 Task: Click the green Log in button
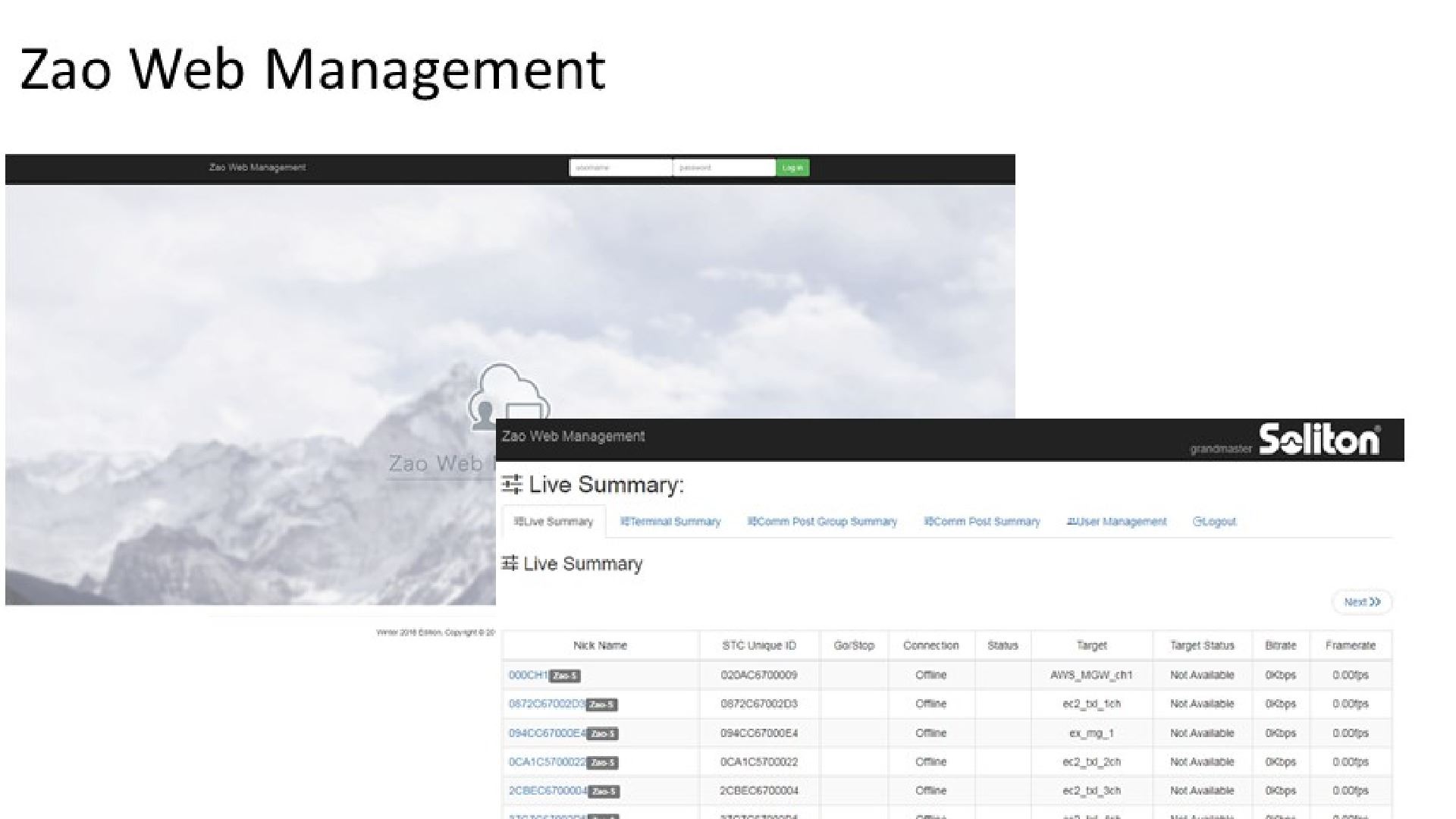pyautogui.click(x=792, y=168)
